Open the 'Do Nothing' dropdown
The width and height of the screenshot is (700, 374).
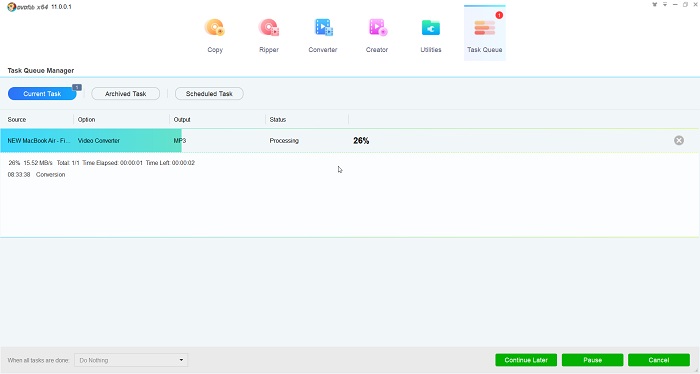point(131,360)
